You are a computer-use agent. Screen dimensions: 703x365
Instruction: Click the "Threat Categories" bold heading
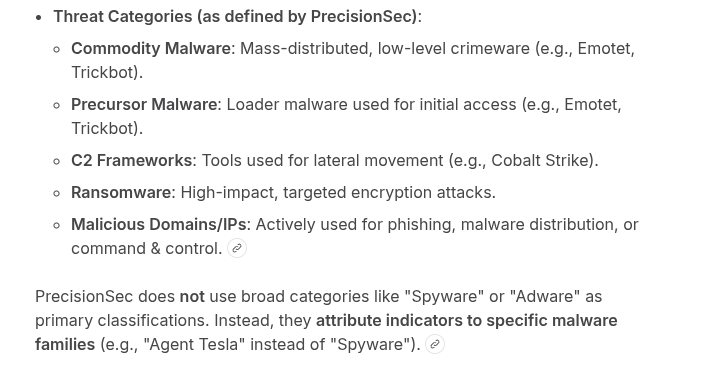[123, 17]
